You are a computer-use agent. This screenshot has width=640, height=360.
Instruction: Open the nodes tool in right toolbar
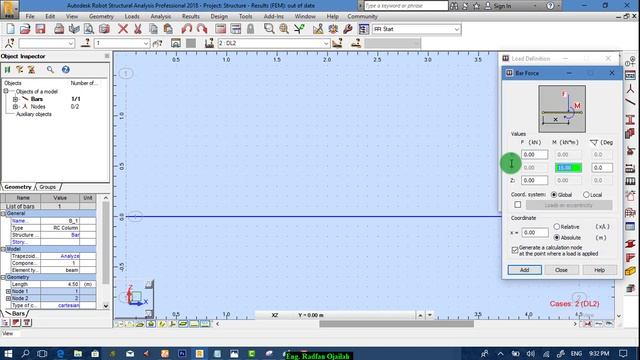(x=630, y=88)
